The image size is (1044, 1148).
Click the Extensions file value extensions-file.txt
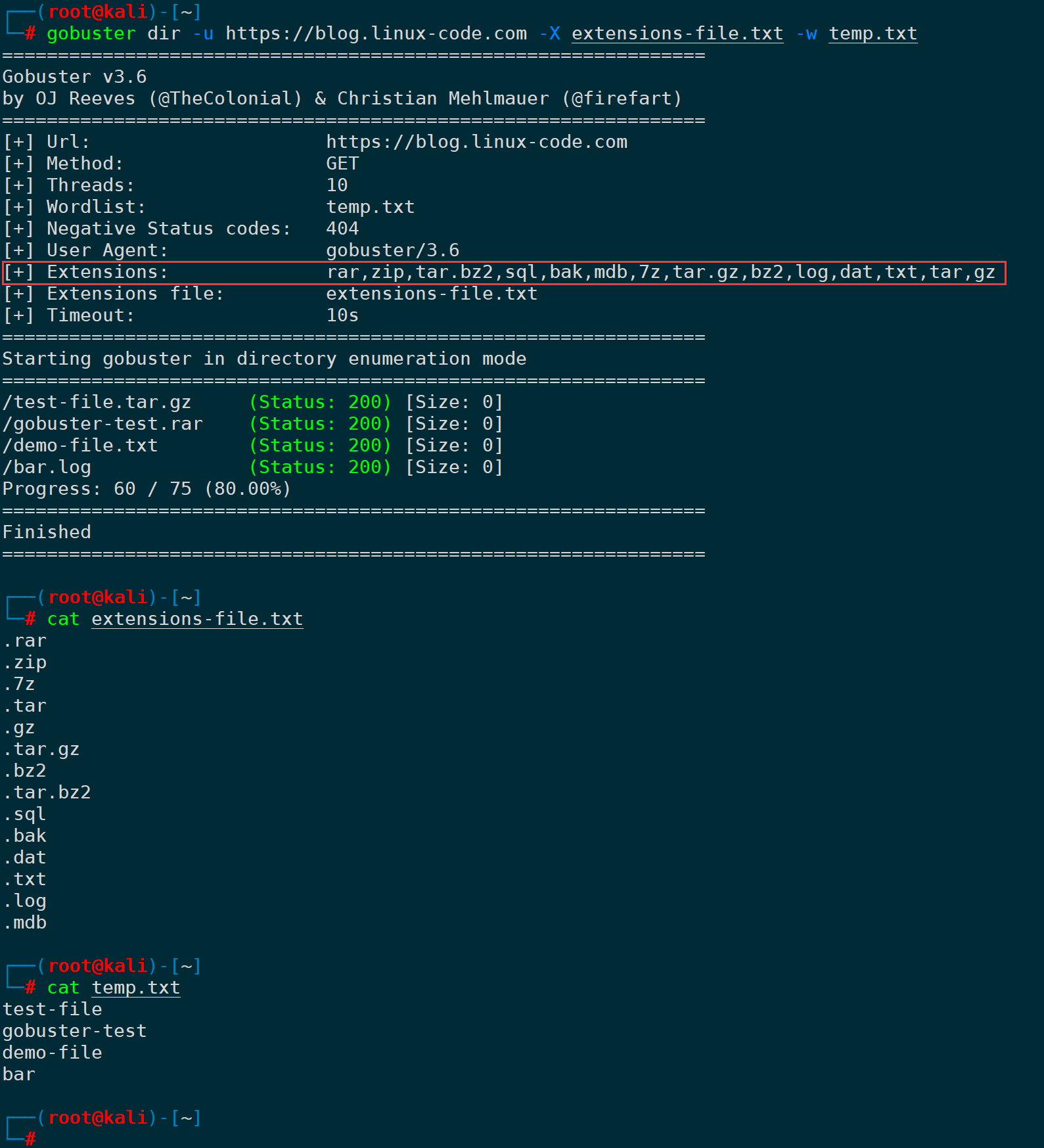click(432, 294)
